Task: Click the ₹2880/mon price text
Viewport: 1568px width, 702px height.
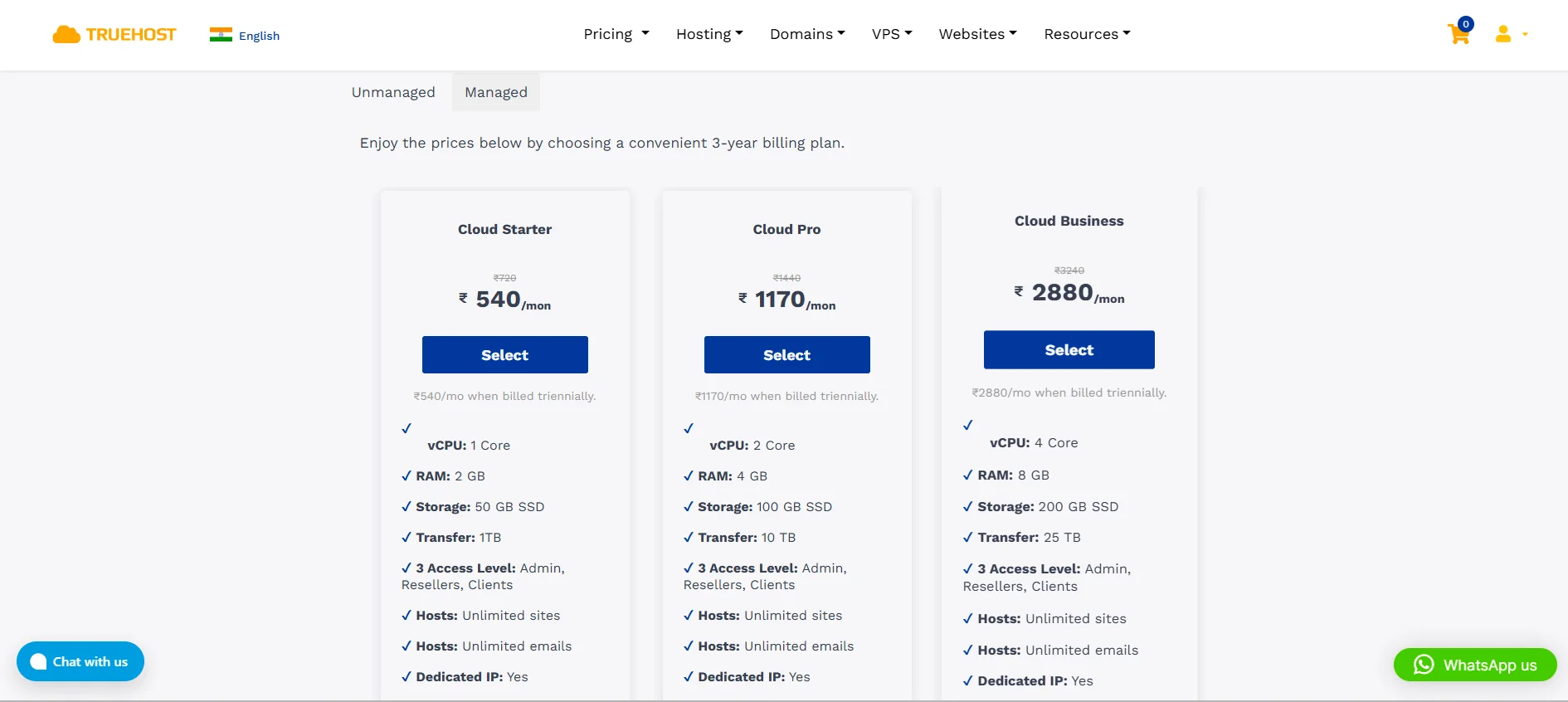Action: click(1069, 293)
